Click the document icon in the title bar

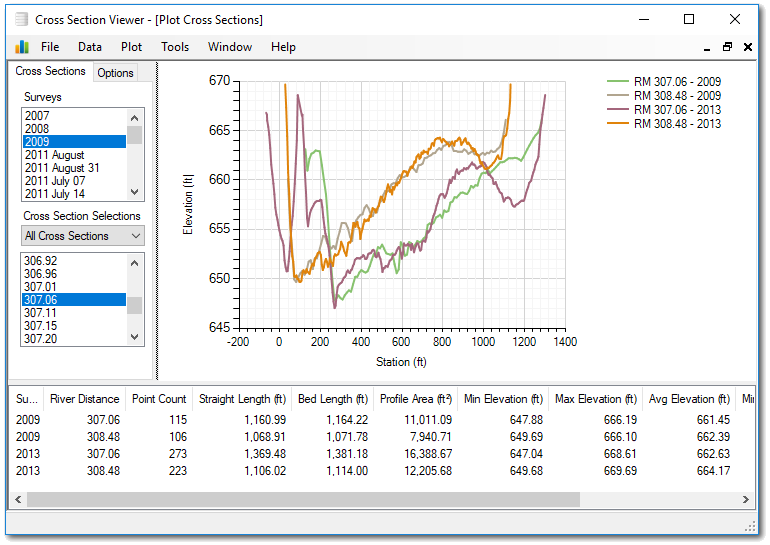point(21,19)
